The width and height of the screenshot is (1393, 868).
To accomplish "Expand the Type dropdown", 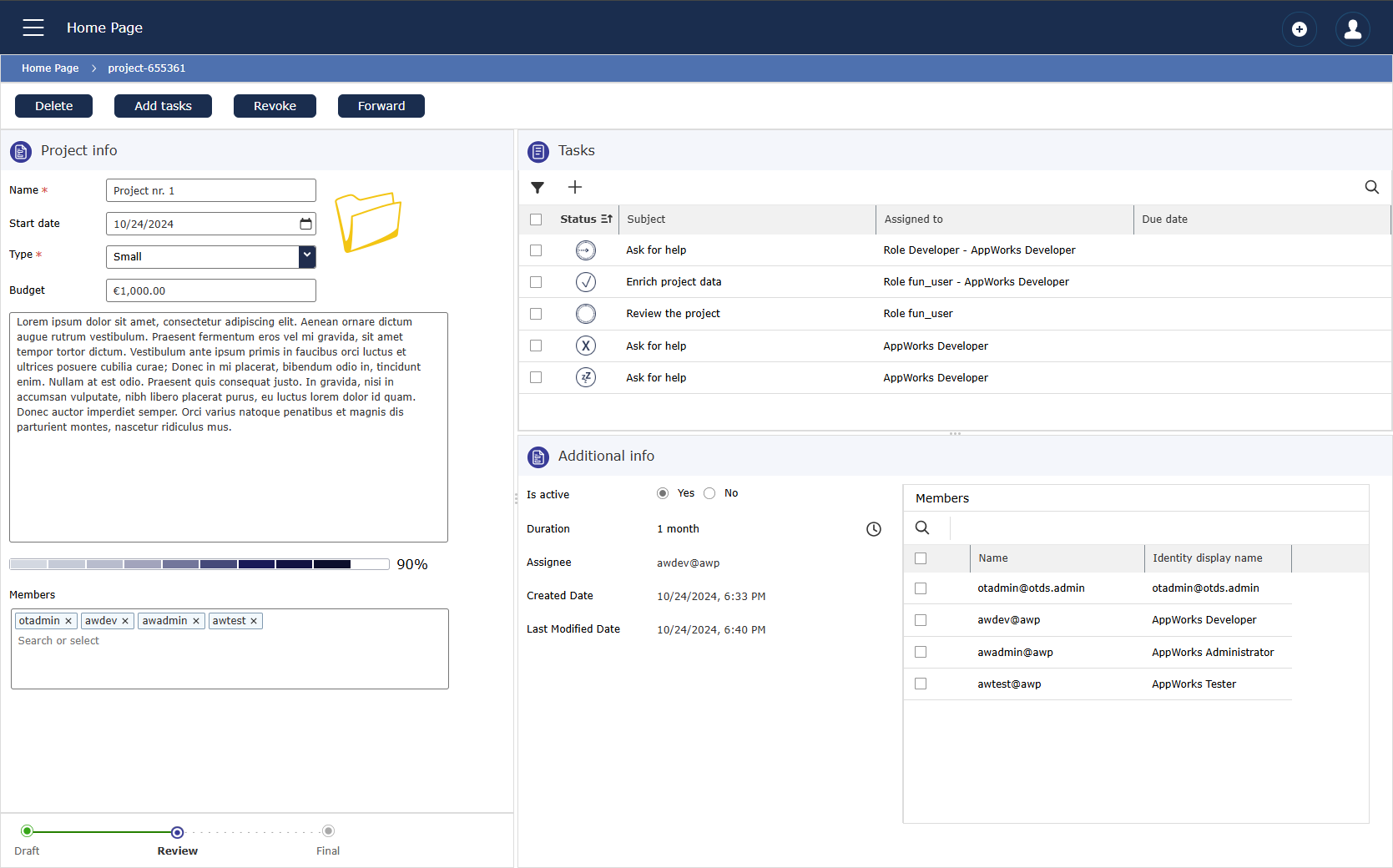I will coord(307,256).
